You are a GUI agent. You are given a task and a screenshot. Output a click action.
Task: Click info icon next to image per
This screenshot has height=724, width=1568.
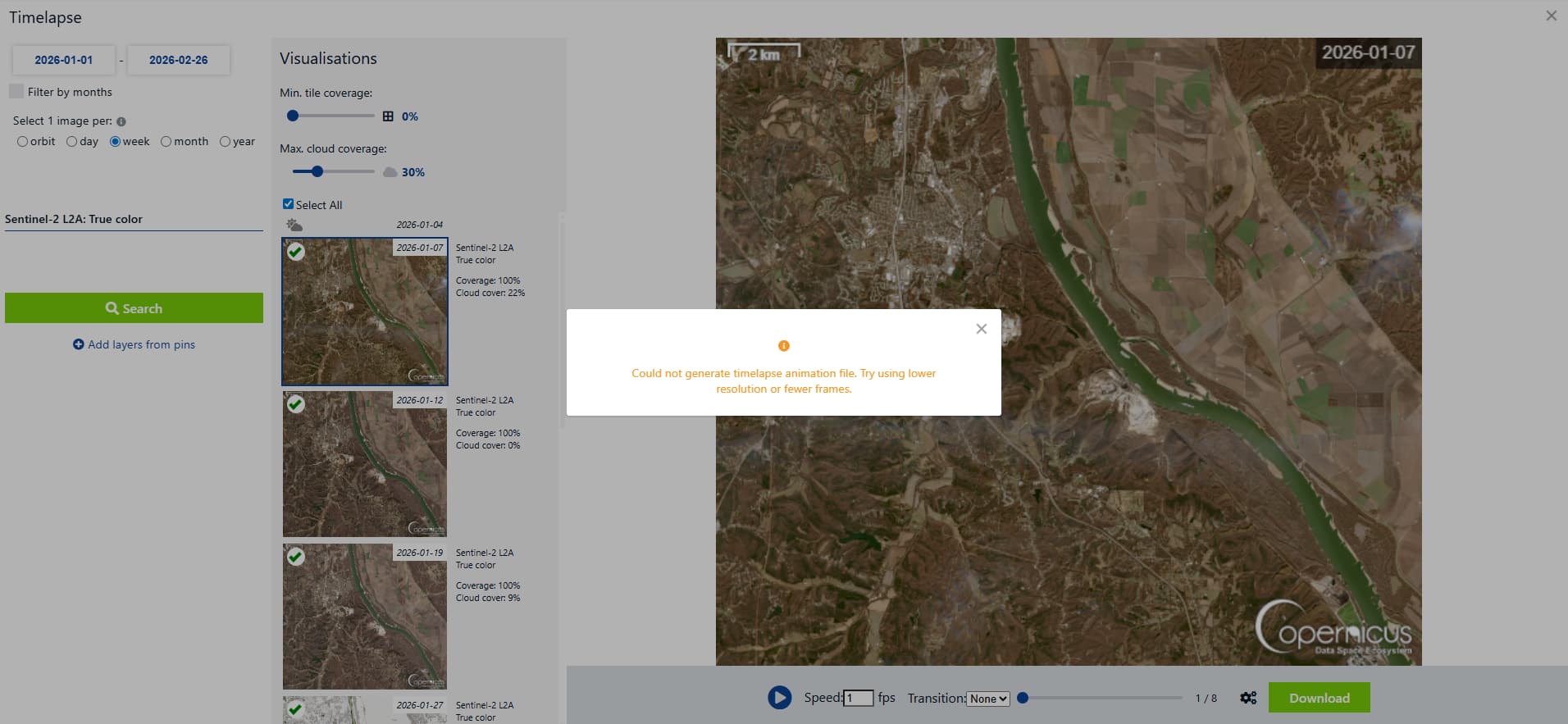[x=121, y=121]
